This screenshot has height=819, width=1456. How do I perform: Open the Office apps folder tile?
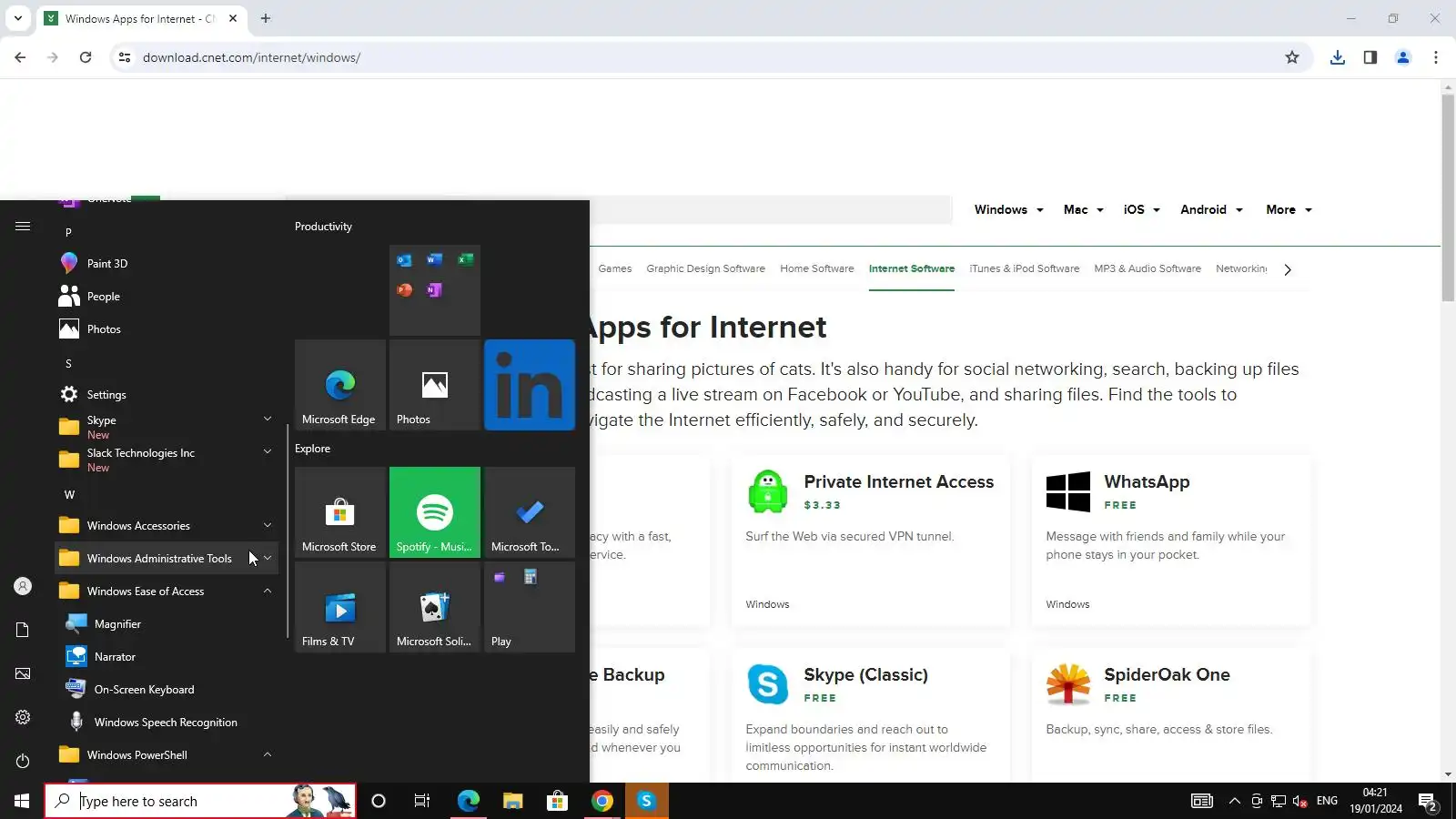[435, 290]
